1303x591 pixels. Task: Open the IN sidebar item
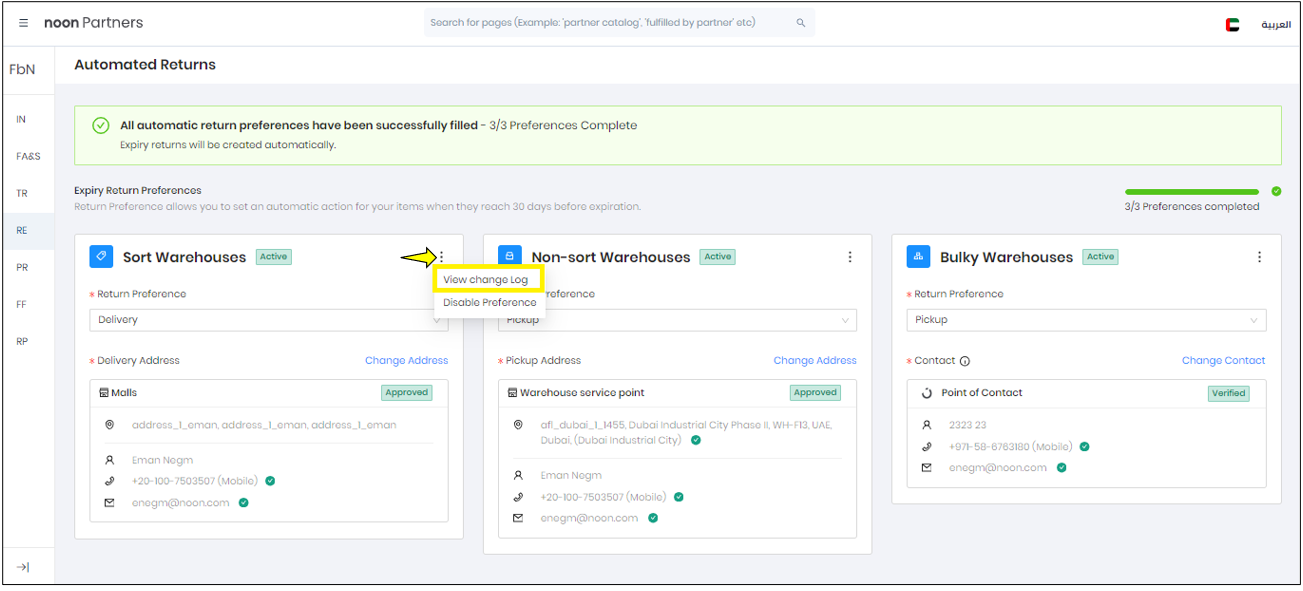click(21, 119)
